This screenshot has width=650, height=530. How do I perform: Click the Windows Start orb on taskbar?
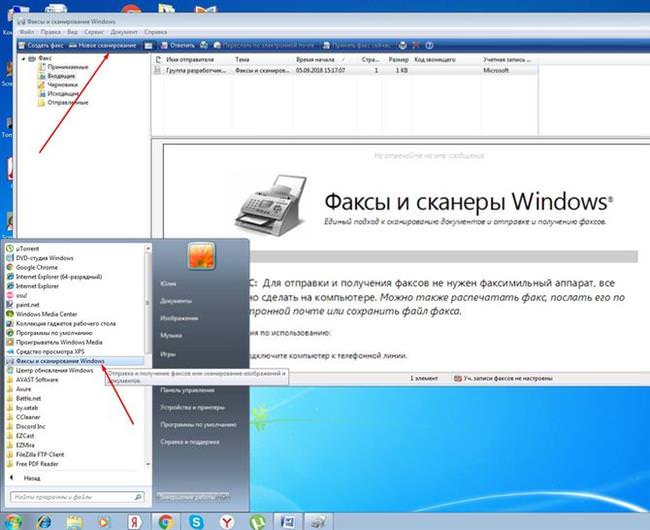point(12,522)
